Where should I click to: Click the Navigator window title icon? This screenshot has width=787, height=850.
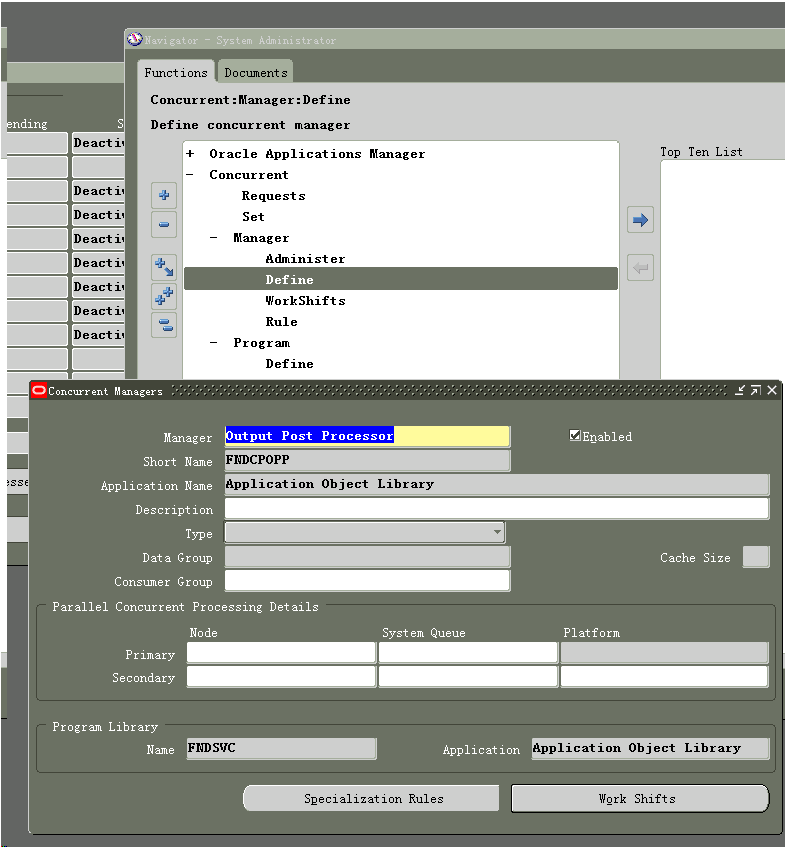point(134,40)
